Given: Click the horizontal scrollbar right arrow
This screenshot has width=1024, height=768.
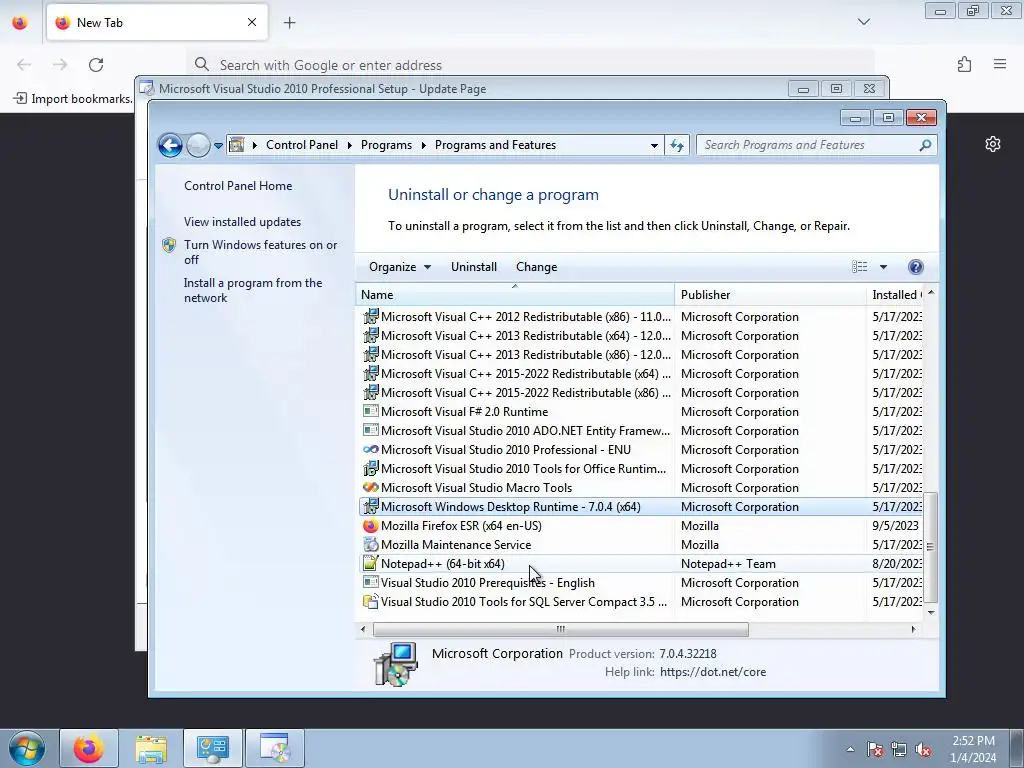Looking at the screenshot, I should coord(913,629).
